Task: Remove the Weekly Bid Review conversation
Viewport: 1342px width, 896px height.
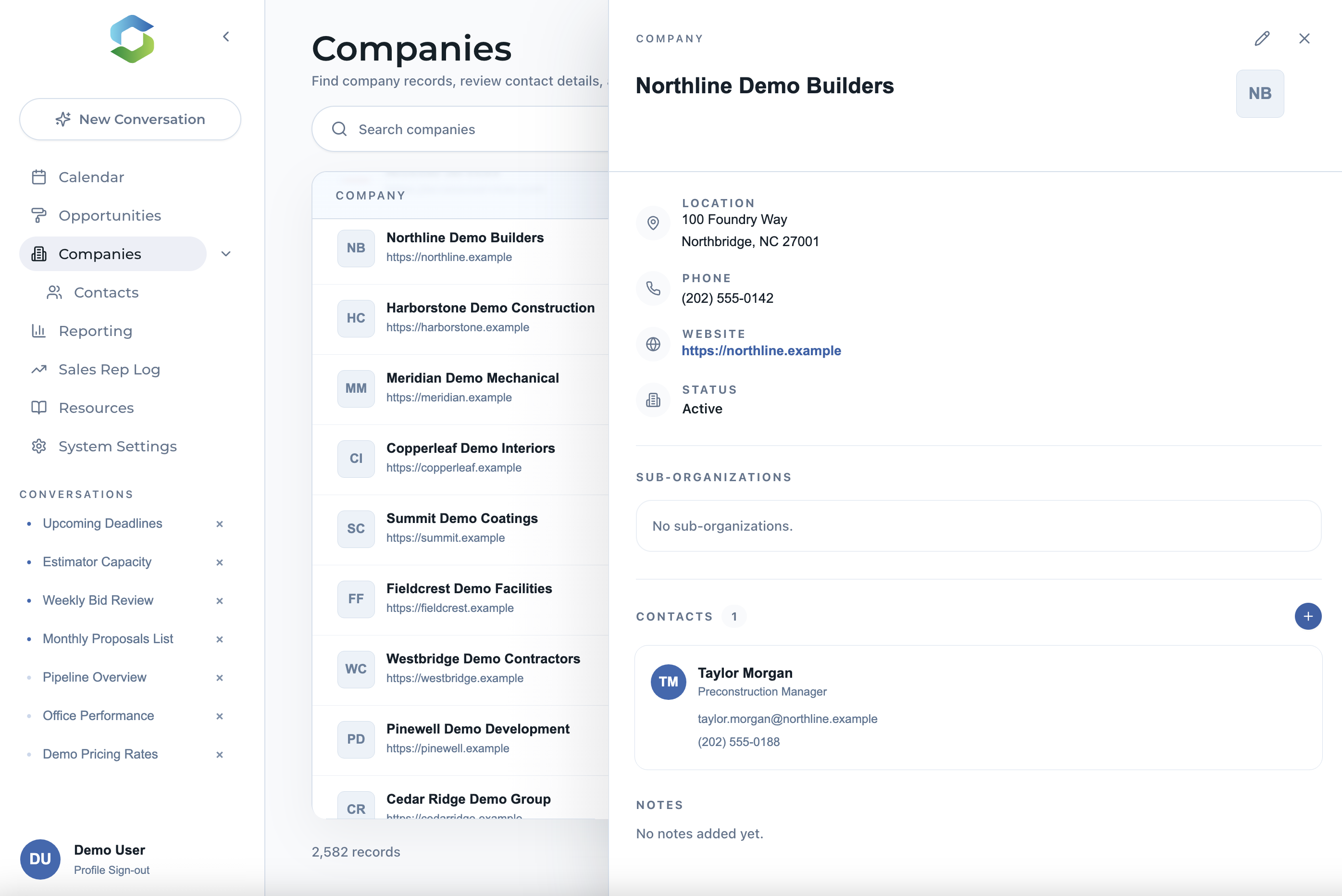Action: pyautogui.click(x=219, y=600)
